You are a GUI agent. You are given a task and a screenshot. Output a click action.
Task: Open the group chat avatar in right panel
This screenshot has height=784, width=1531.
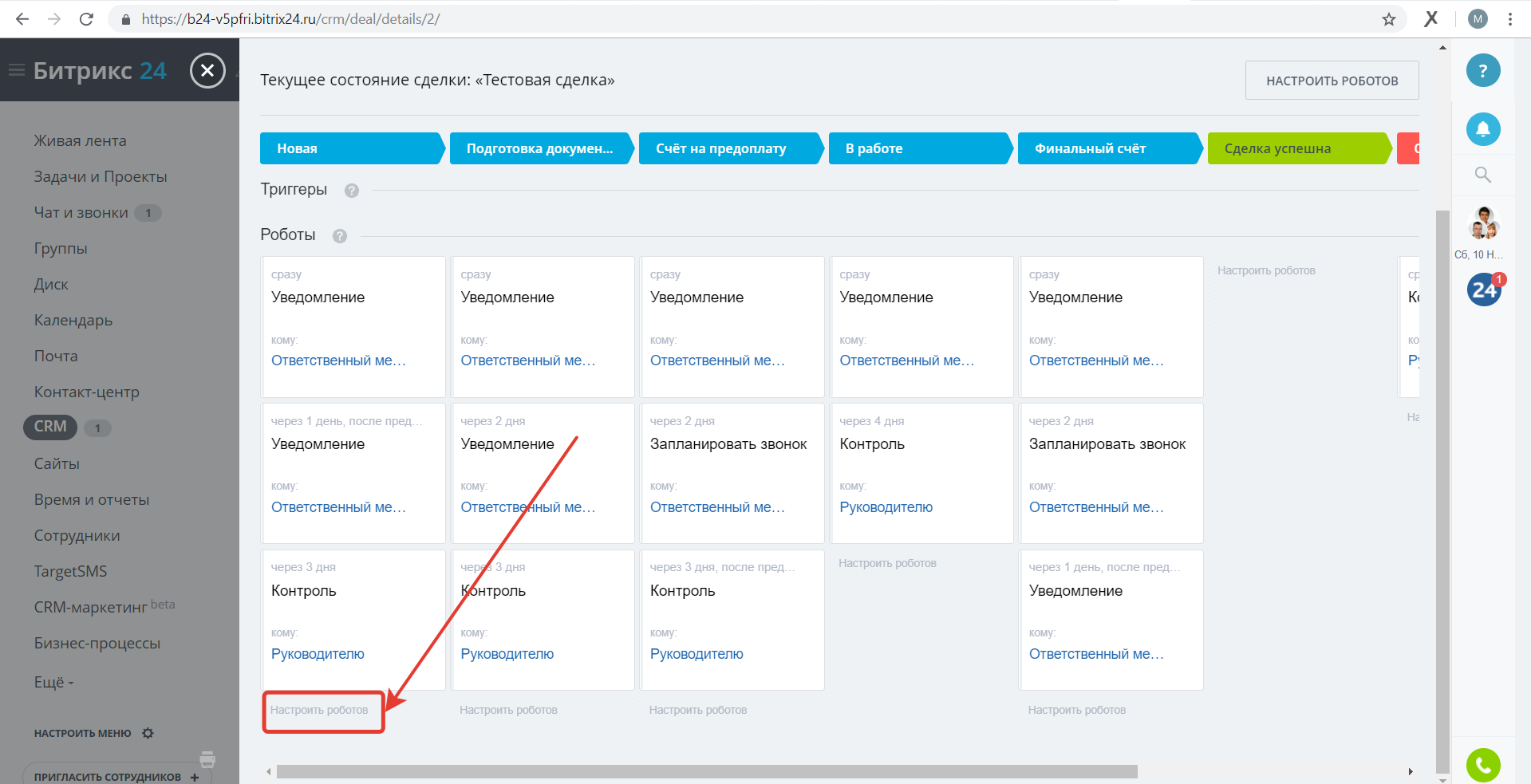tap(1484, 223)
